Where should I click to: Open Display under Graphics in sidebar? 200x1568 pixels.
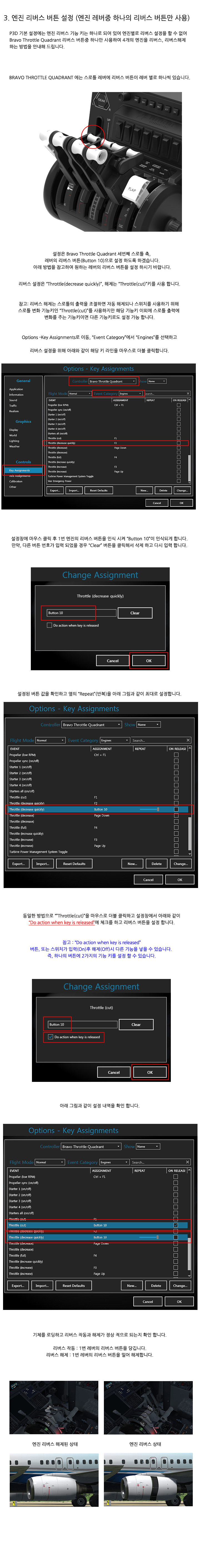[13, 430]
